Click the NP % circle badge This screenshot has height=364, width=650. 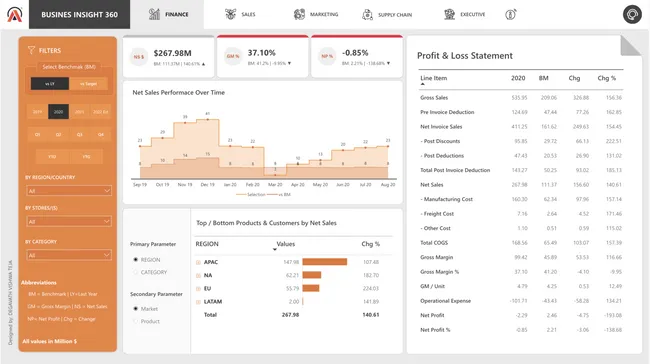pos(327,56)
